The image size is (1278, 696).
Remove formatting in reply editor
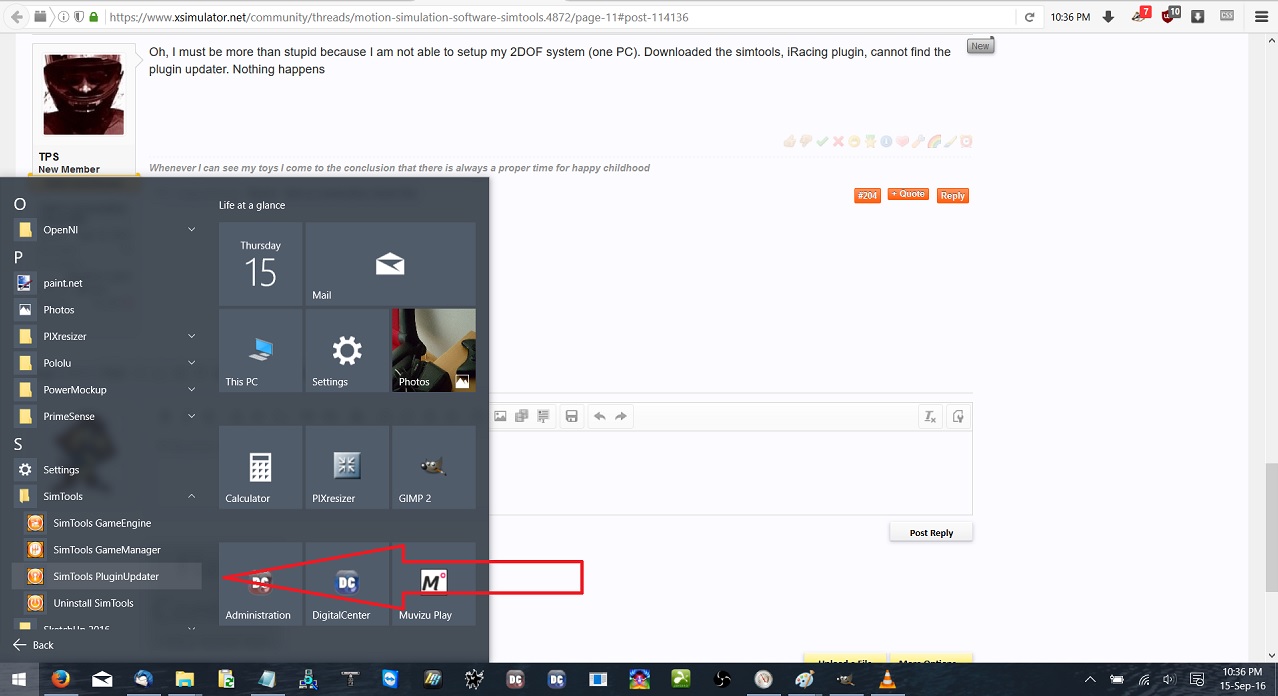pos(930,417)
